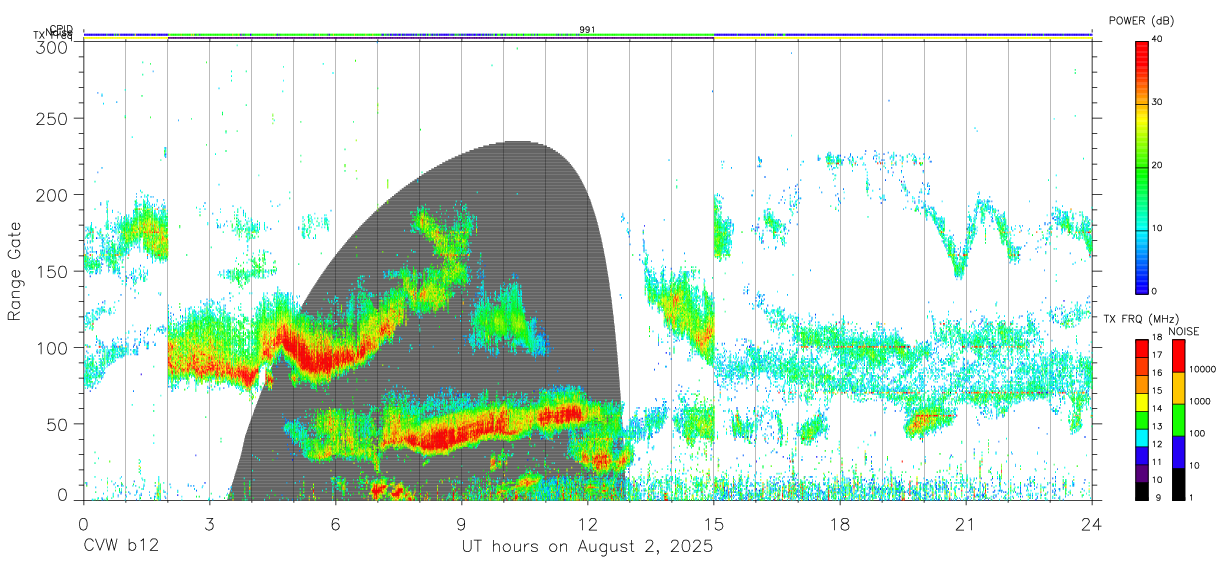Image resolution: width=1228 pixels, height=567 pixels.
Task: Click the 200 tick on Range Gate axis
Action: pos(51,195)
